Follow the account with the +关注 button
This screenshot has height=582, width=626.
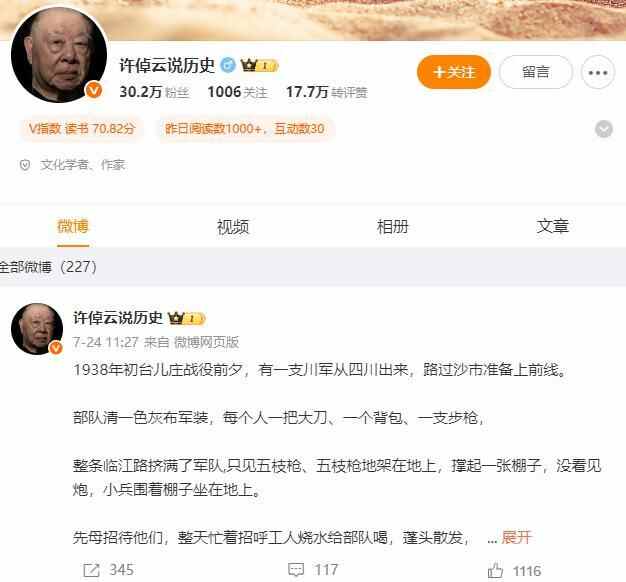coord(454,72)
